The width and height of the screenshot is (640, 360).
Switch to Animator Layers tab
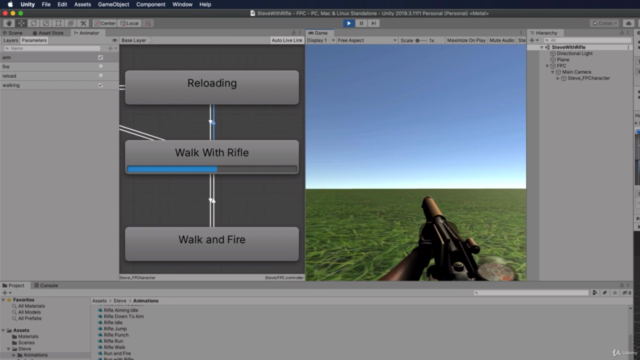11,40
